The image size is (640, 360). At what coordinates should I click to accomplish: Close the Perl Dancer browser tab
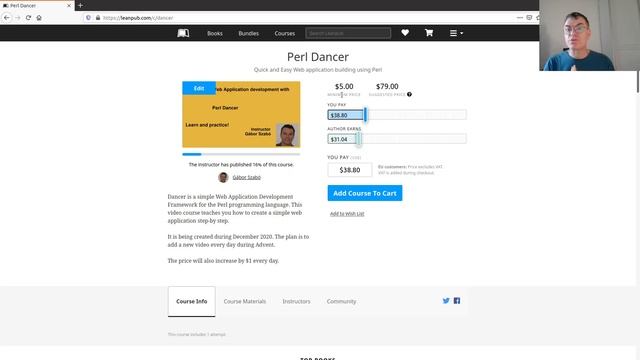pyautogui.click(x=69, y=6)
